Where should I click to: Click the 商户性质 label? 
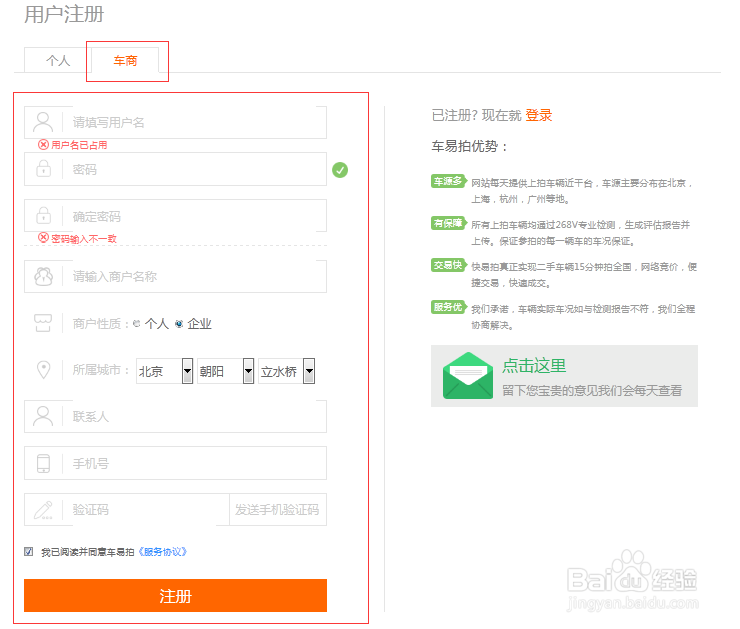(x=101, y=324)
